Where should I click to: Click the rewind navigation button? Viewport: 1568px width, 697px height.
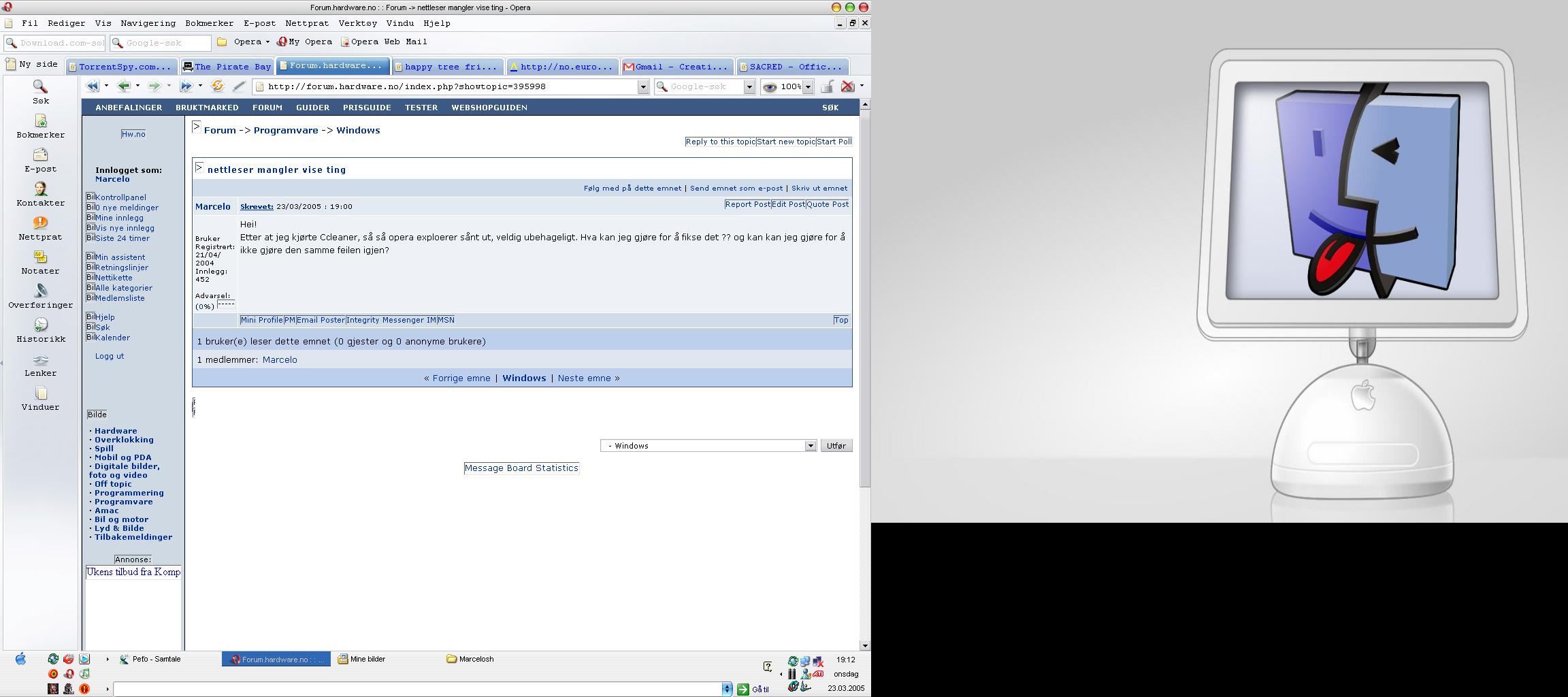pyautogui.click(x=93, y=86)
